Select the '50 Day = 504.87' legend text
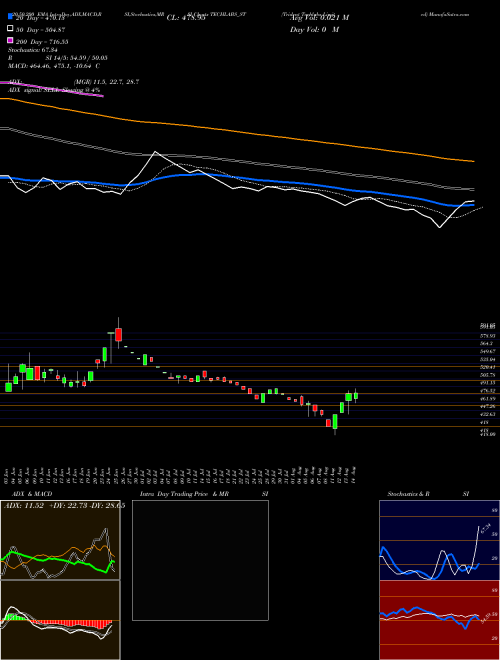This screenshot has width=500, height=660. point(41,30)
